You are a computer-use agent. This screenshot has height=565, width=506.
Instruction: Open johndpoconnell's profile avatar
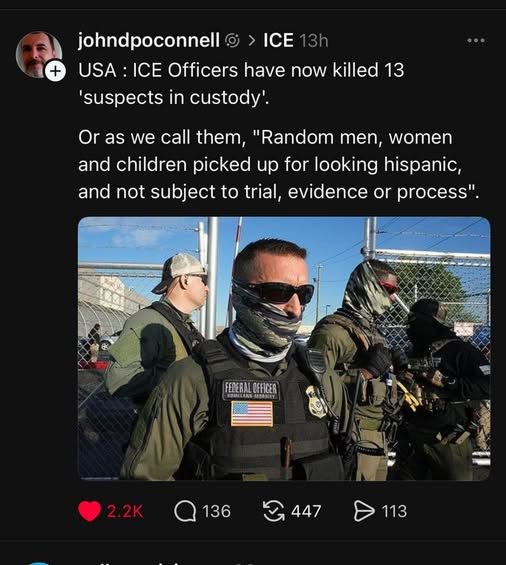pyautogui.click(x=39, y=54)
